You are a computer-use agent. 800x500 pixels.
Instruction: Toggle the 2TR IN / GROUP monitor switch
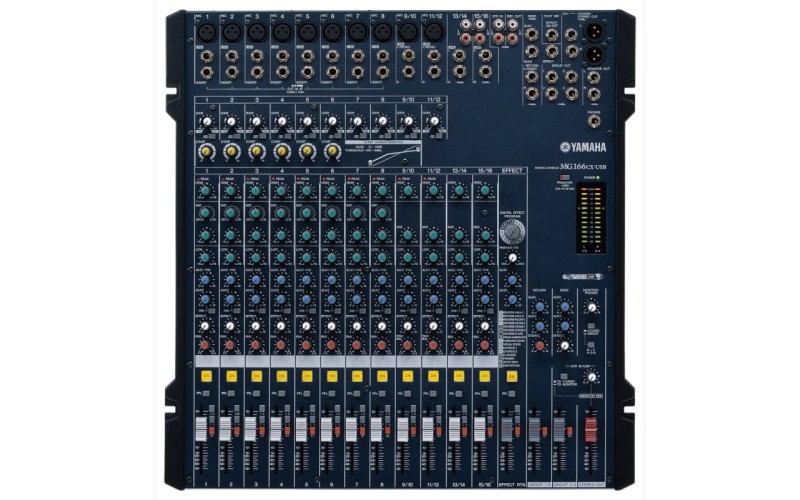[x=591, y=326]
